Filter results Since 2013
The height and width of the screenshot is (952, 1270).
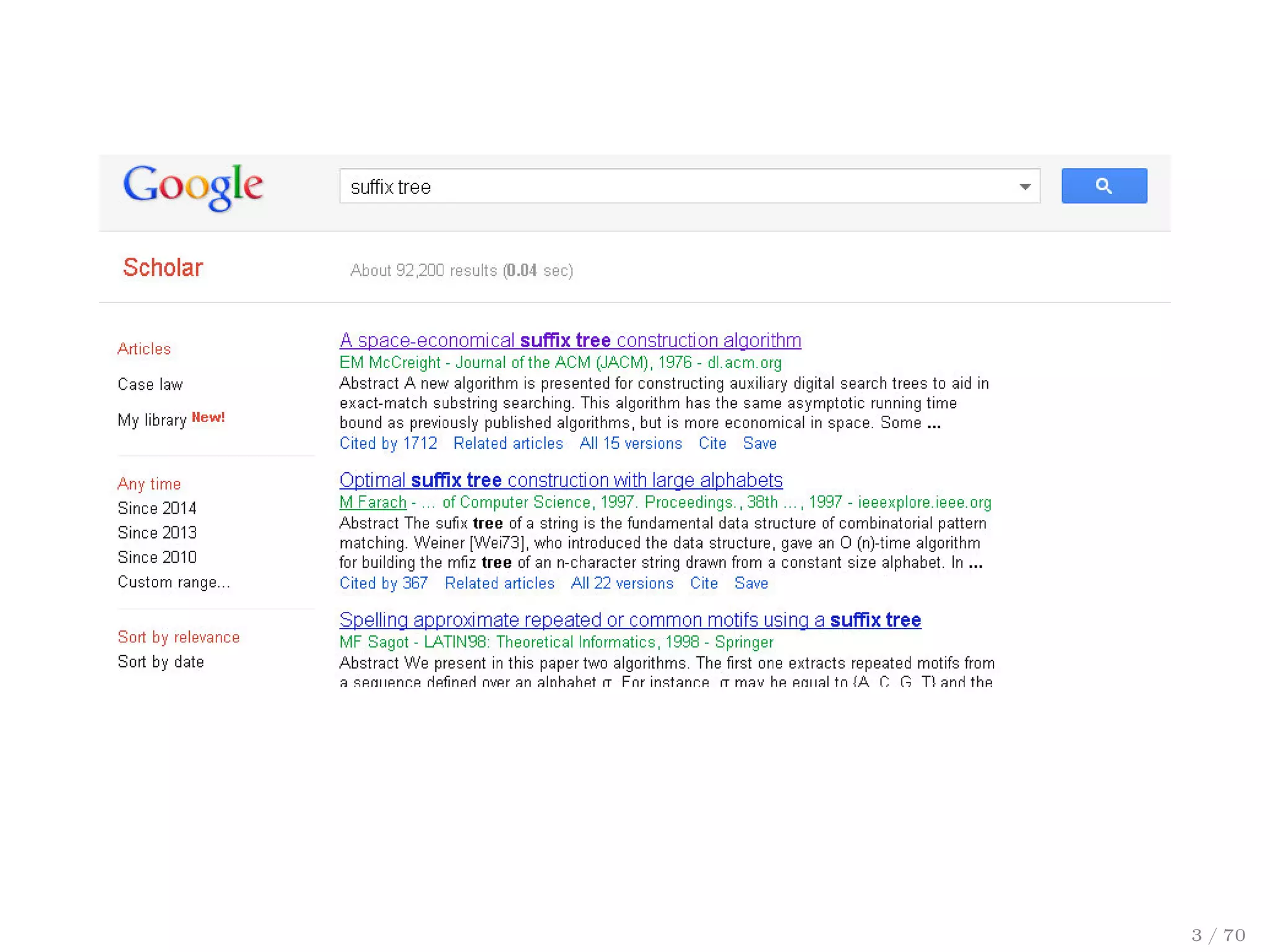157,533
